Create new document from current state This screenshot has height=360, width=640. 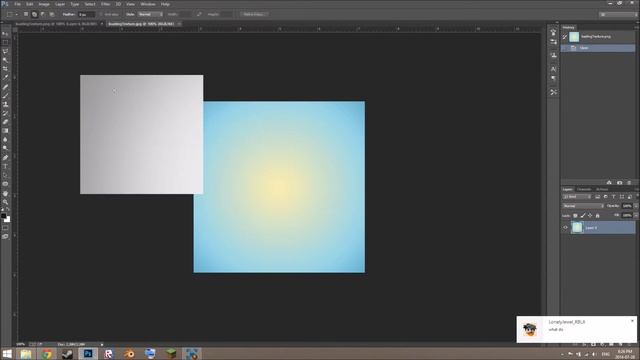click(x=609, y=183)
